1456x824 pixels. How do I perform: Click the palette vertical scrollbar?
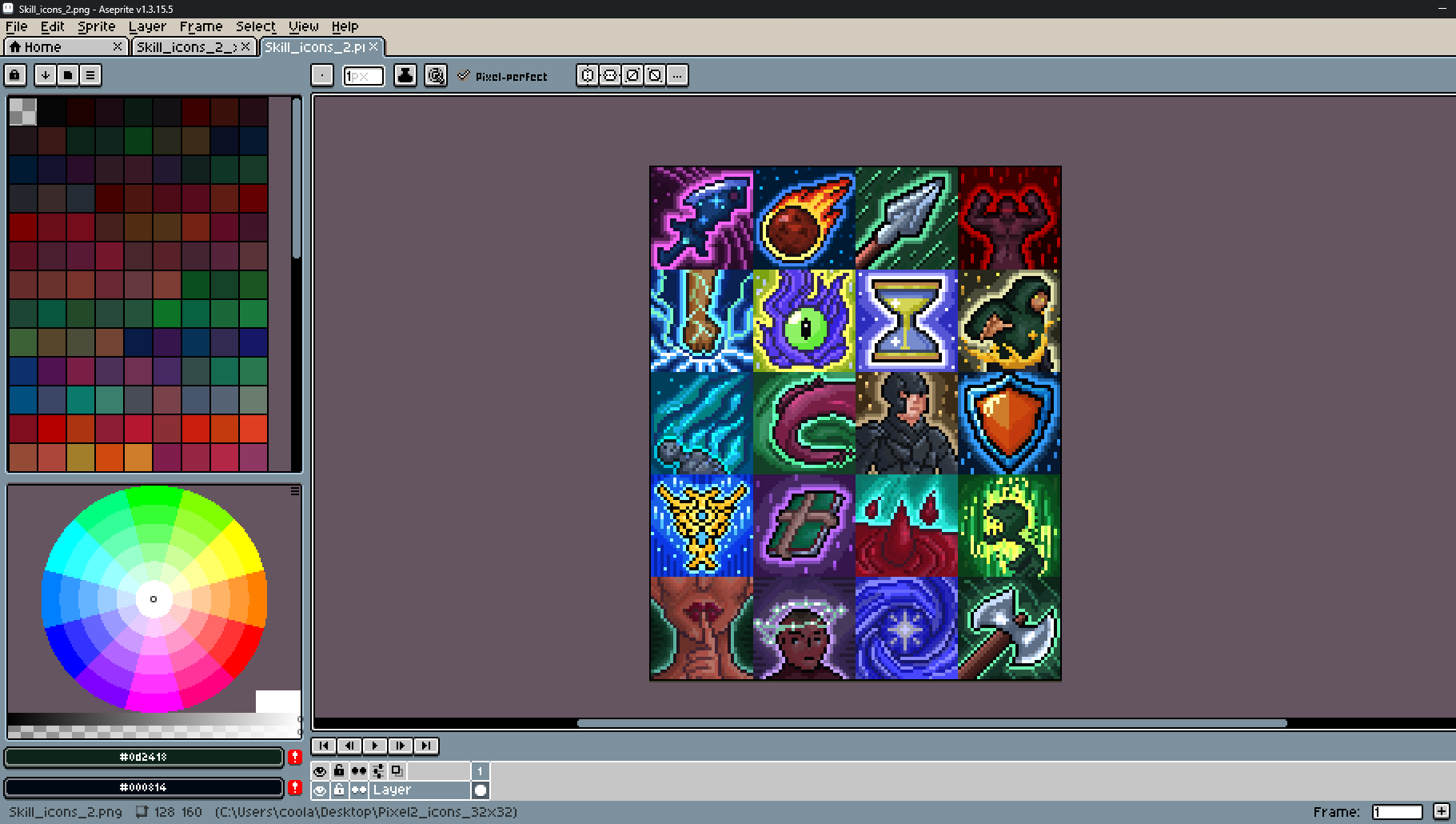coord(297,178)
